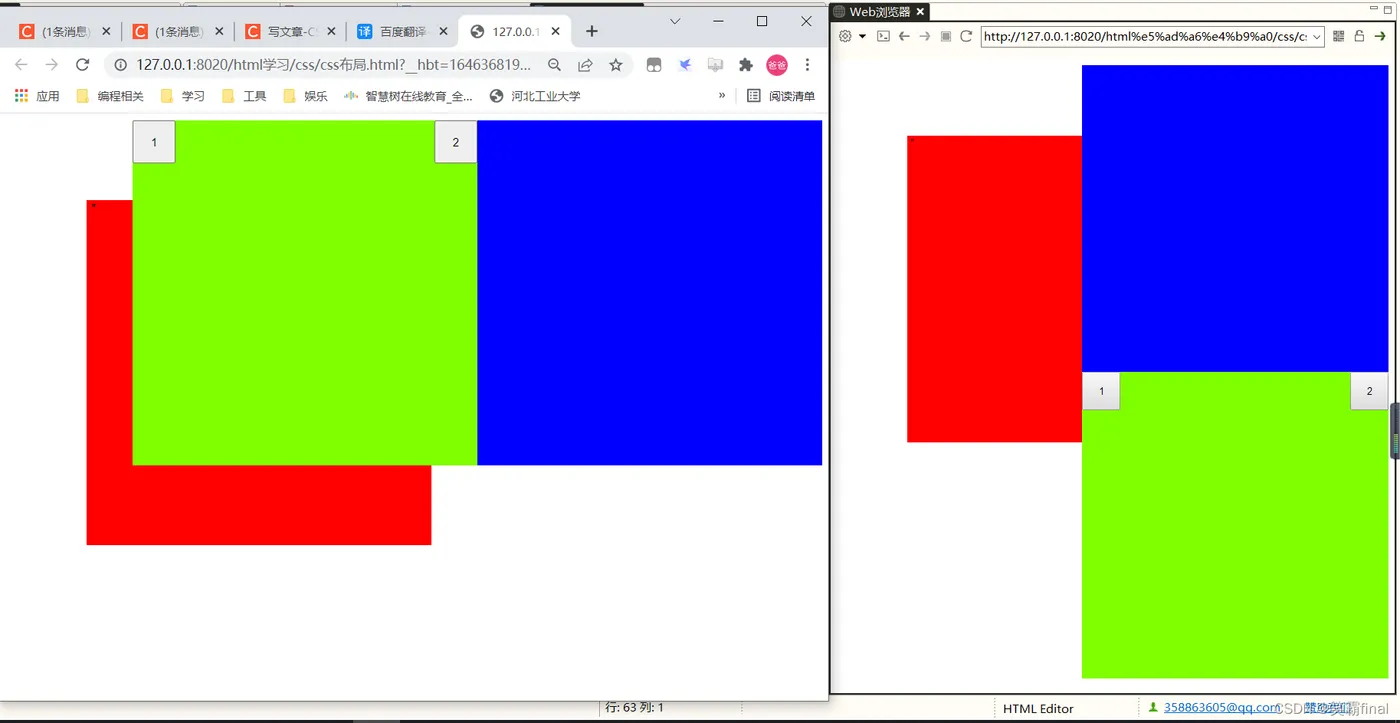
Task: Switch to the 写文章 tab
Action: (293, 32)
